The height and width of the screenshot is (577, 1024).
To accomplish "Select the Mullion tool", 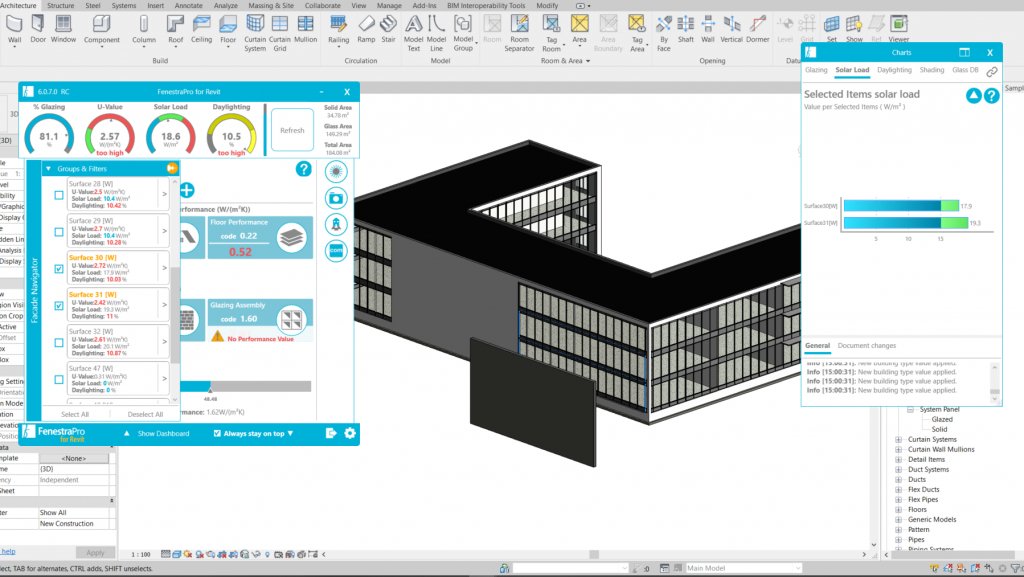I will pyautogui.click(x=305, y=30).
